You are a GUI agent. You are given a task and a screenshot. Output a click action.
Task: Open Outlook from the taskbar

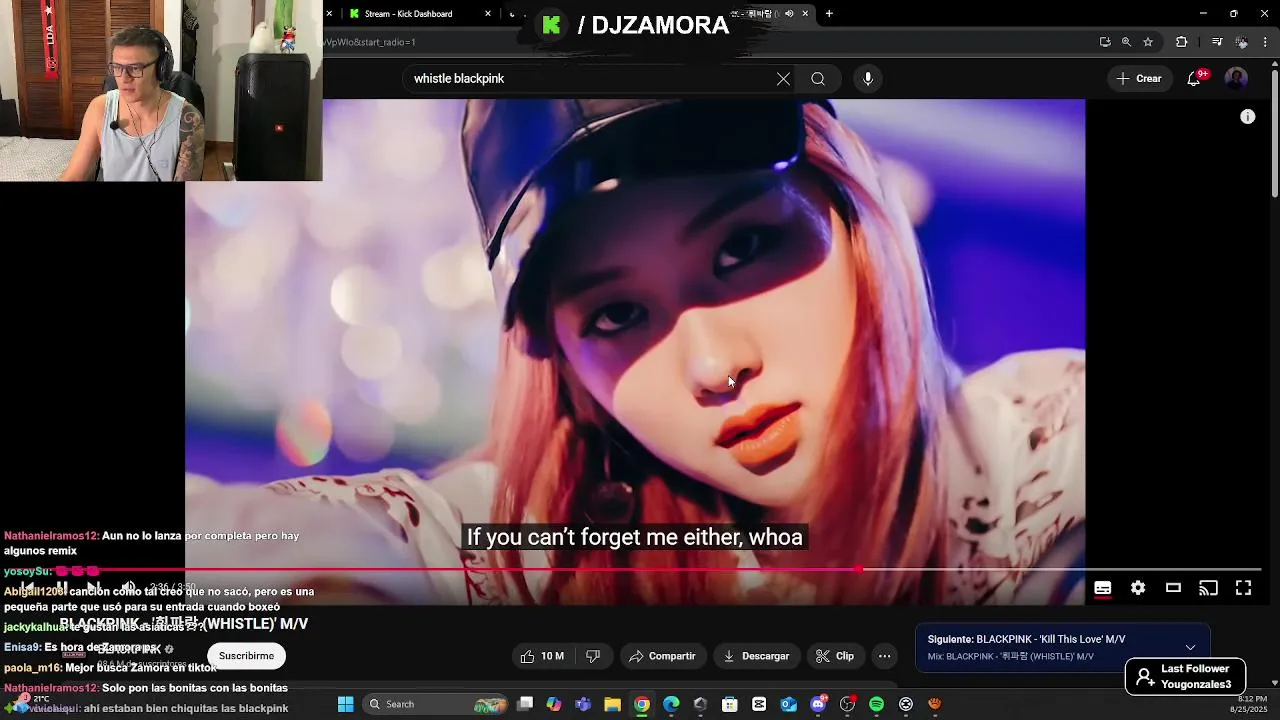click(x=789, y=704)
